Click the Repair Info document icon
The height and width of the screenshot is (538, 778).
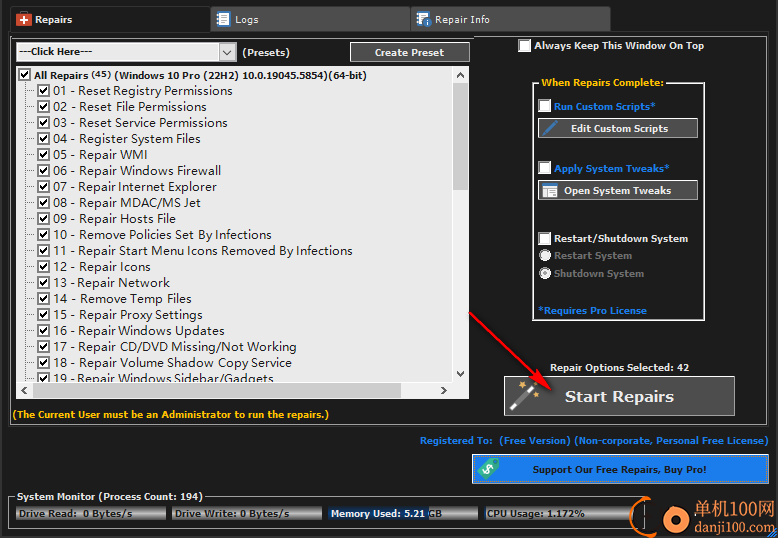coord(423,19)
